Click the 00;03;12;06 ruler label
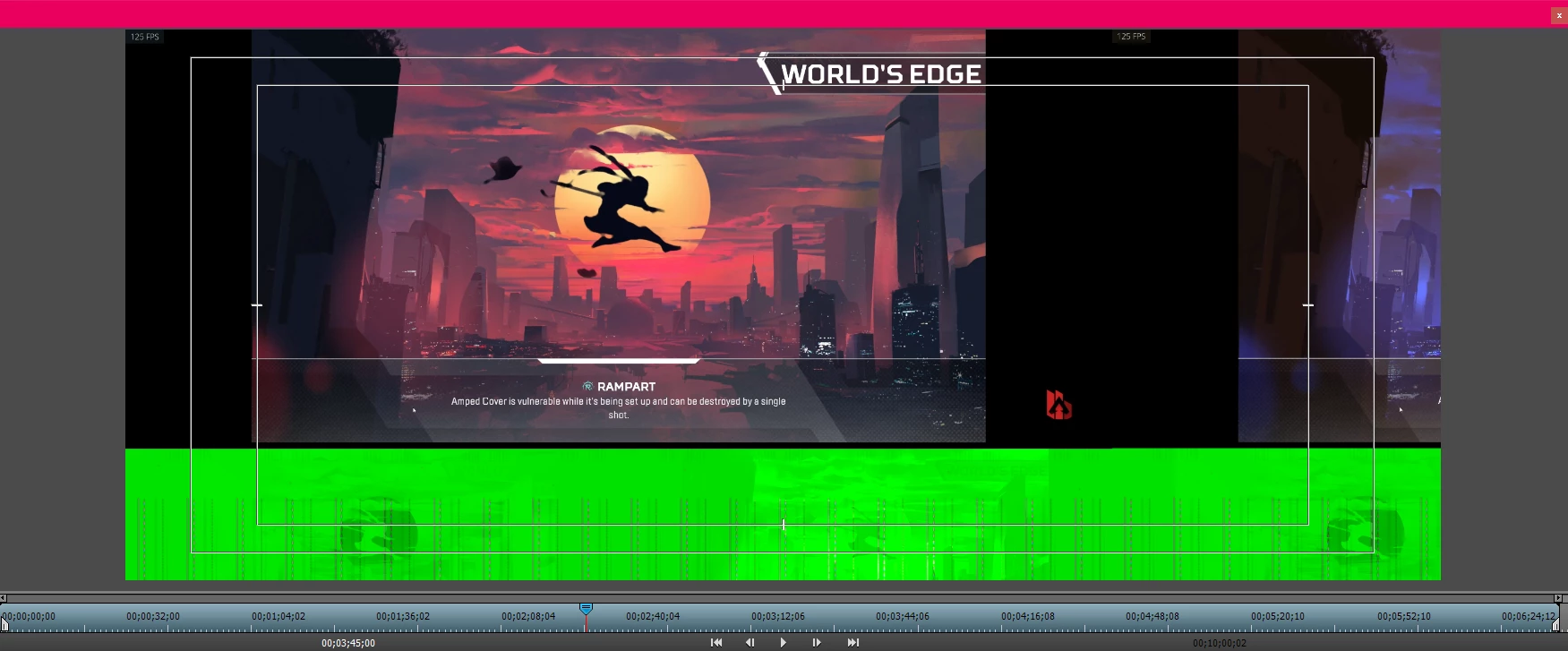Viewport: 1568px width, 651px height. pos(778,616)
